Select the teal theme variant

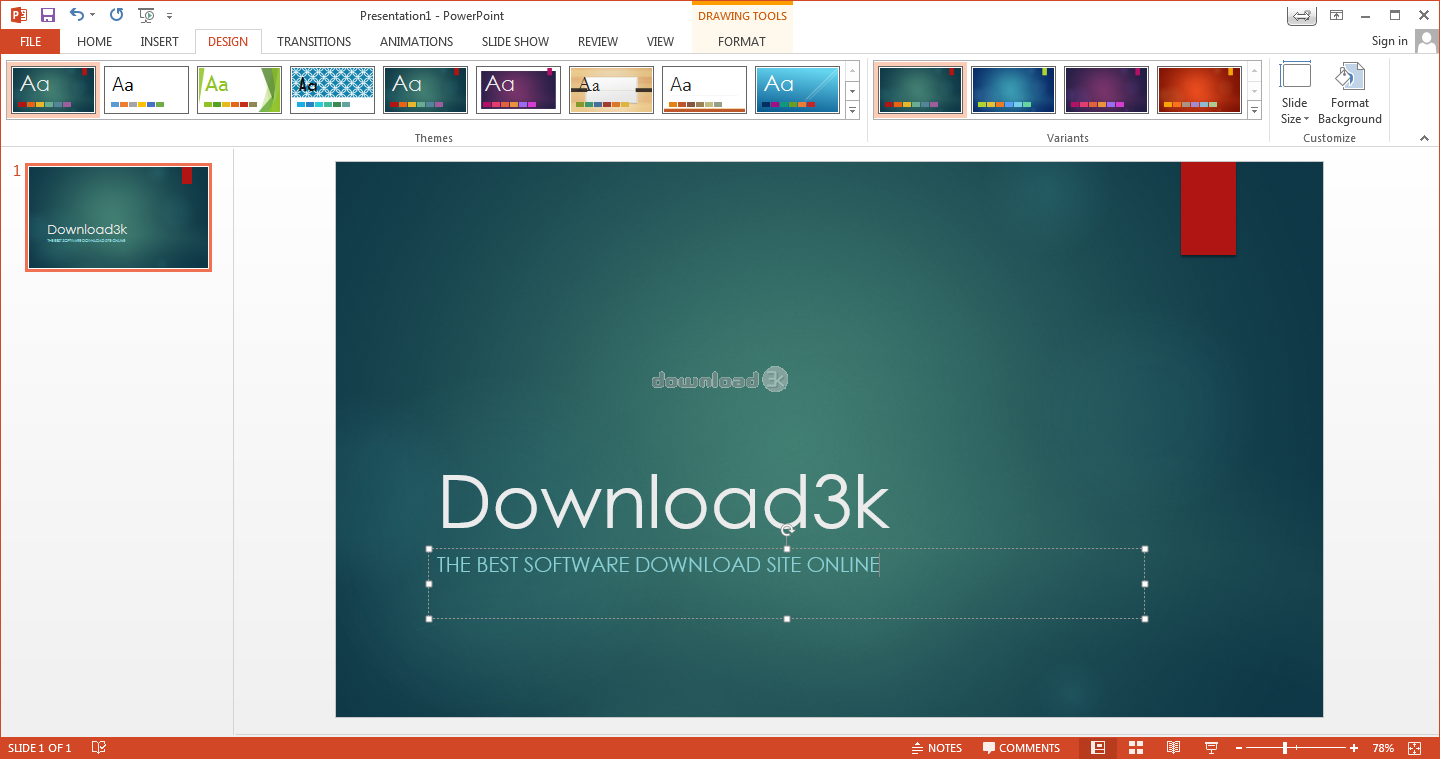click(x=920, y=90)
